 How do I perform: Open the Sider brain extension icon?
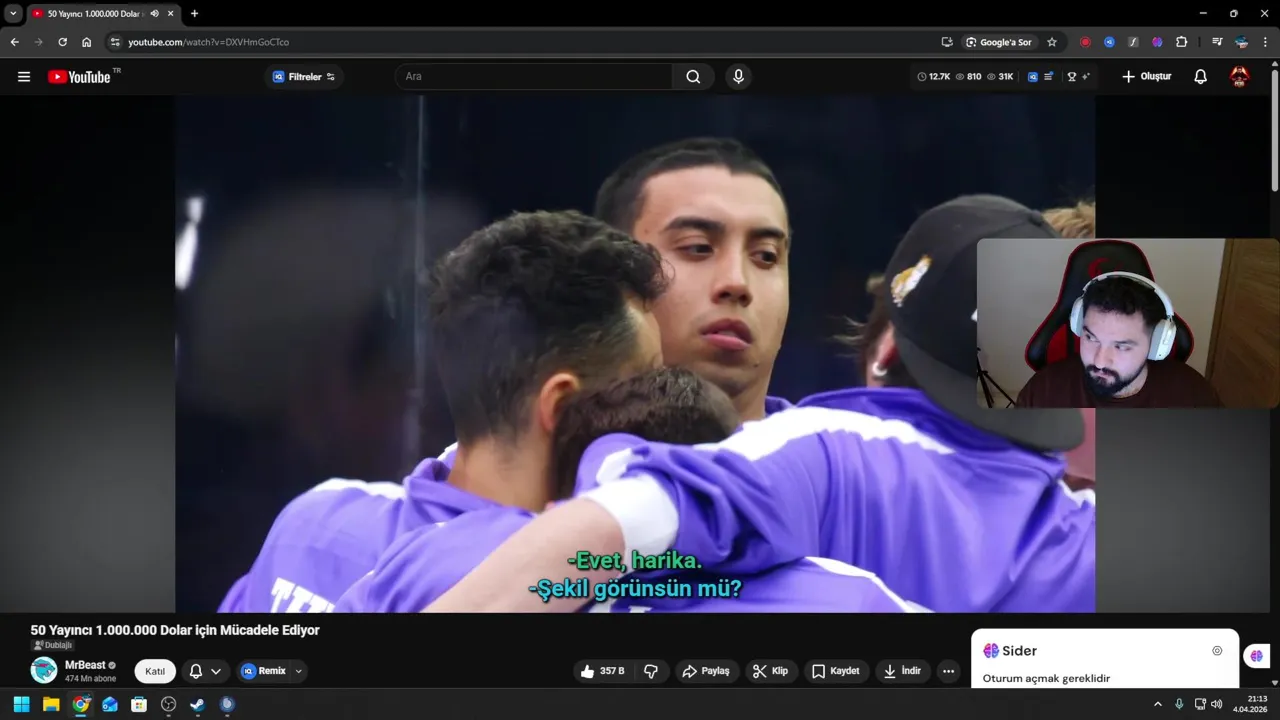1157,42
